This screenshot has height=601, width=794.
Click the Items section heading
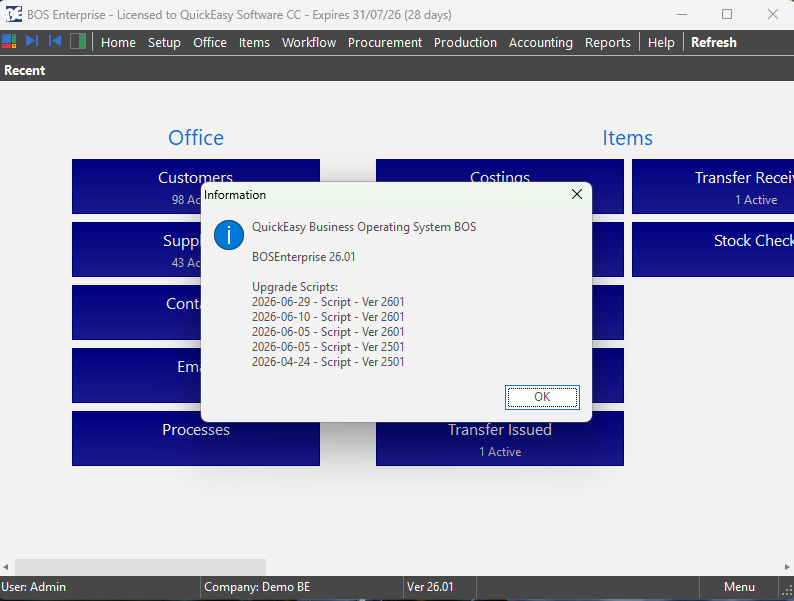click(x=627, y=138)
